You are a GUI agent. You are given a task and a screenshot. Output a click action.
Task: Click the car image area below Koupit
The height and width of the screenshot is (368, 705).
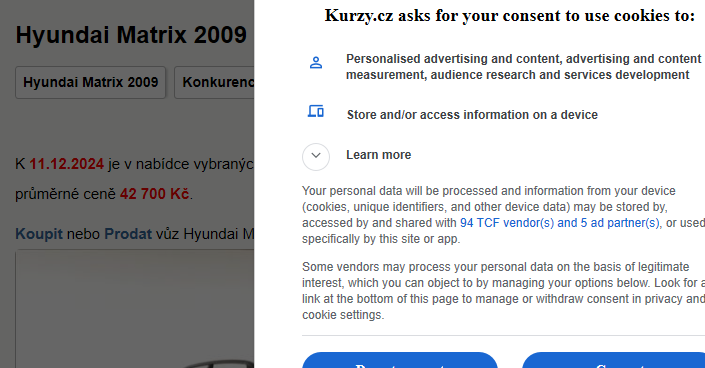[135, 310]
